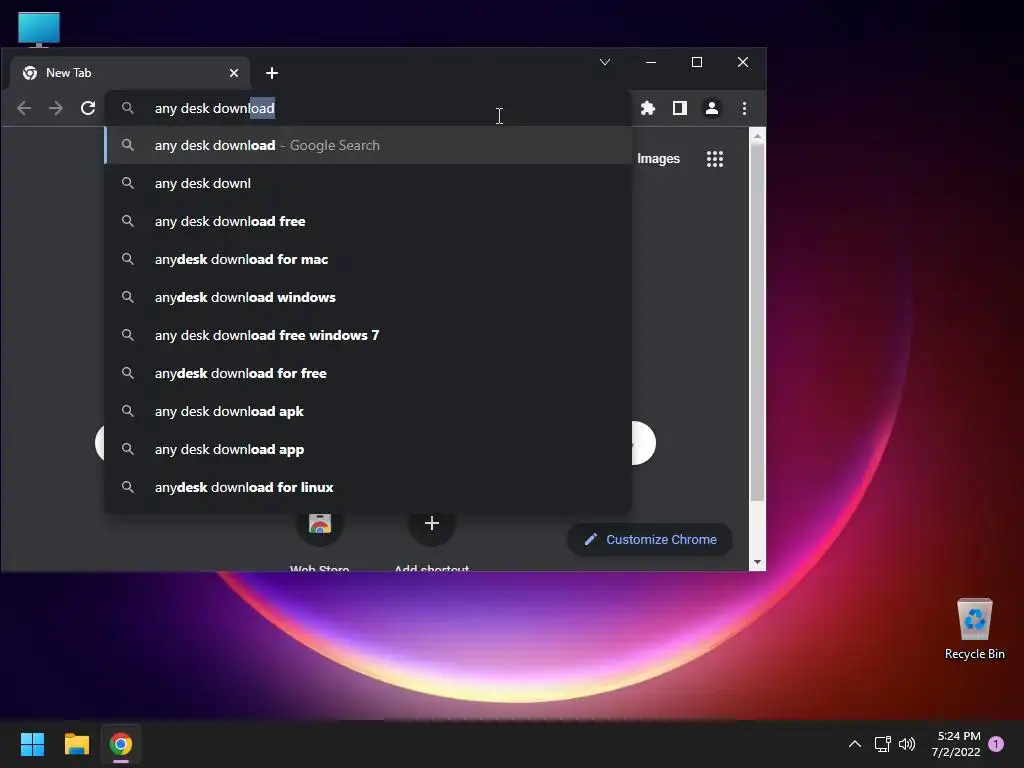Open the Extensions puzzle icon
Image resolution: width=1024 pixels, height=768 pixels.
[x=648, y=108]
